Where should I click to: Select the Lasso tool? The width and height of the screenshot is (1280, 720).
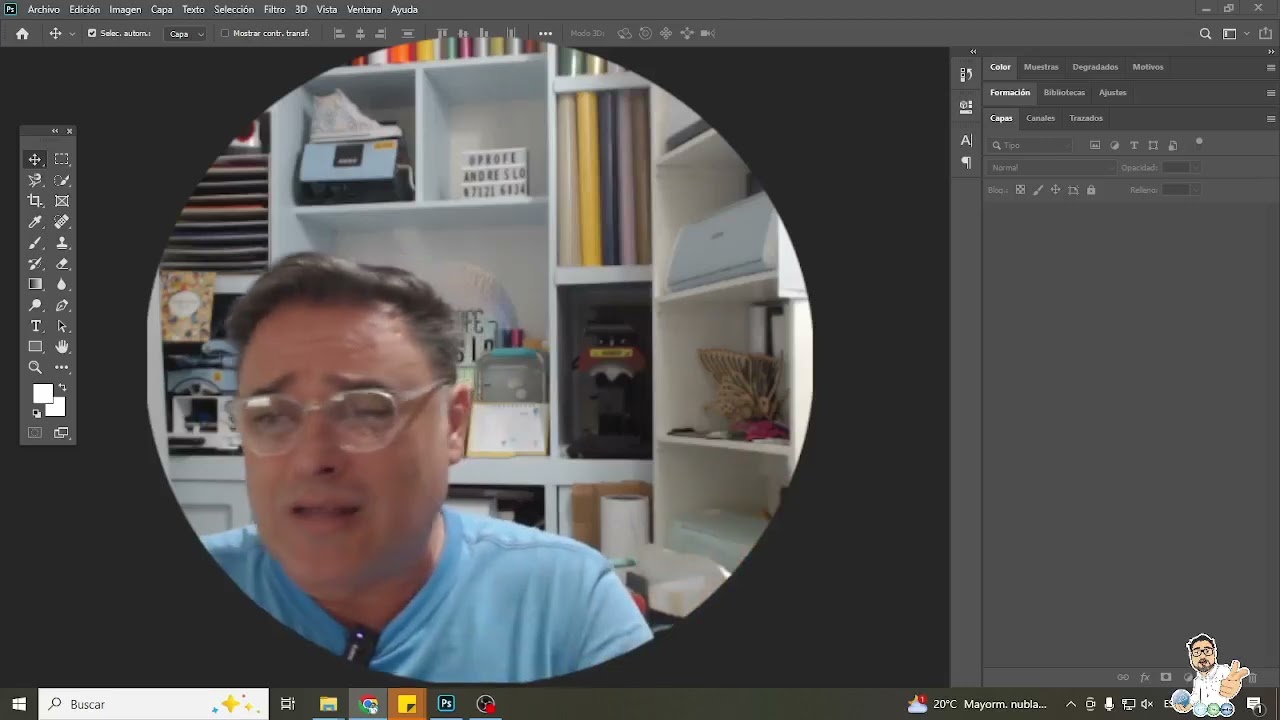(35, 180)
